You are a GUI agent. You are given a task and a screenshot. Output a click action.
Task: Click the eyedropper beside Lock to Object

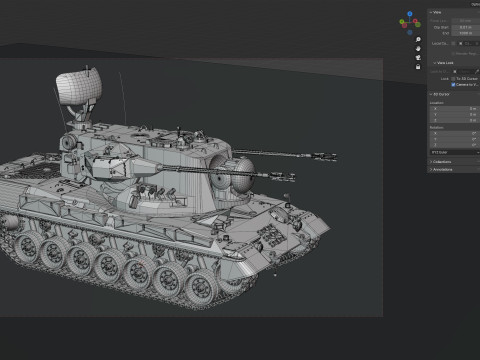click(x=477, y=71)
